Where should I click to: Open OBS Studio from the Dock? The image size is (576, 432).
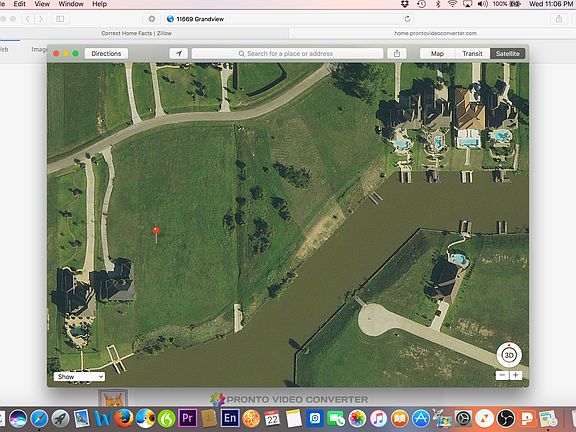tap(506, 418)
